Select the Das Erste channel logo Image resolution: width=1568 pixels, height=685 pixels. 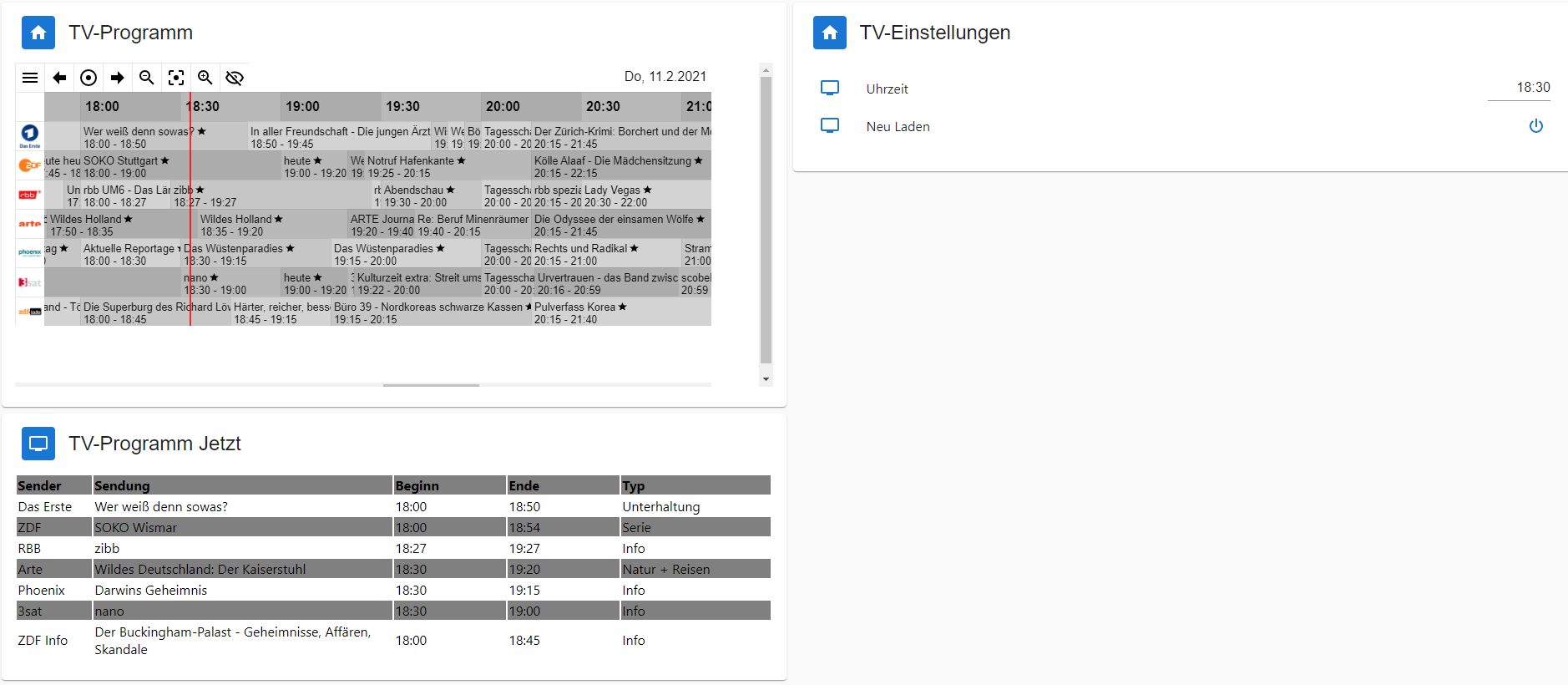[30, 135]
